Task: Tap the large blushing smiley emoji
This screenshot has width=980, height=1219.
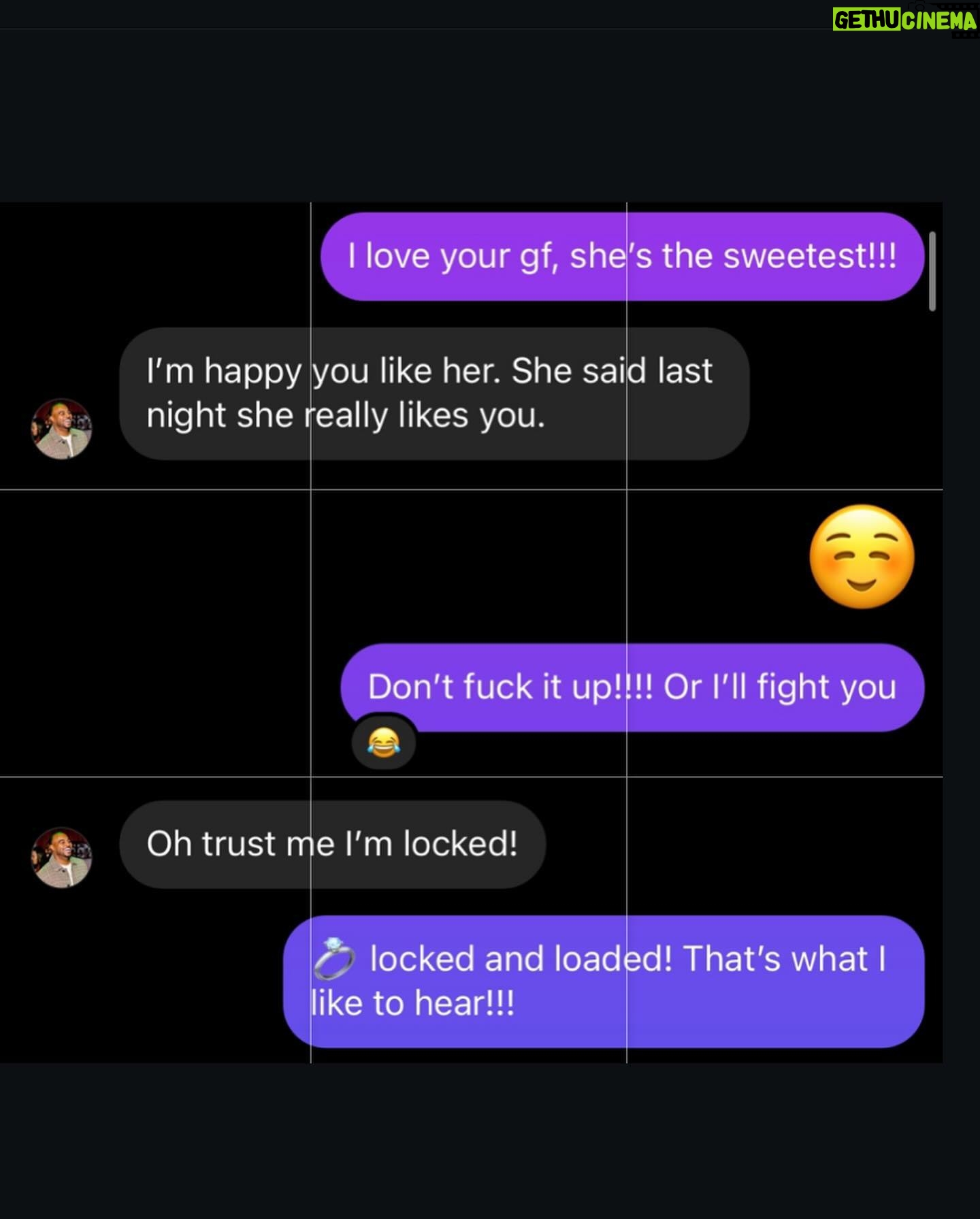Action: (862, 557)
